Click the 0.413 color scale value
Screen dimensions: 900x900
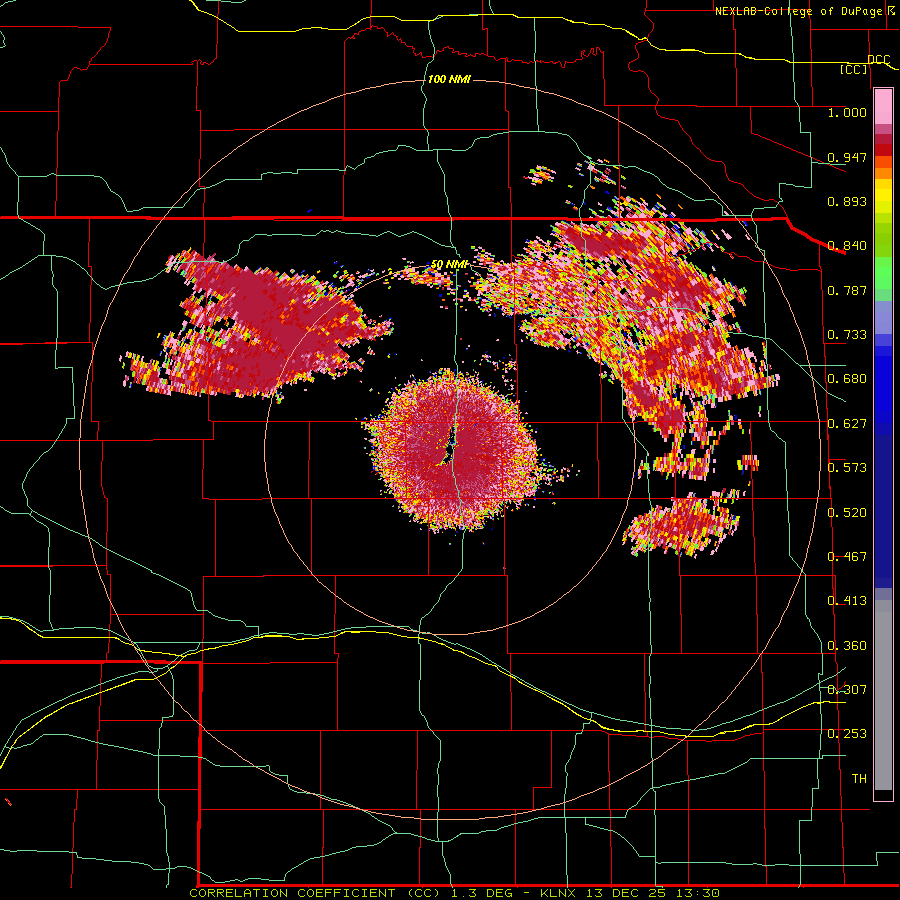click(847, 601)
